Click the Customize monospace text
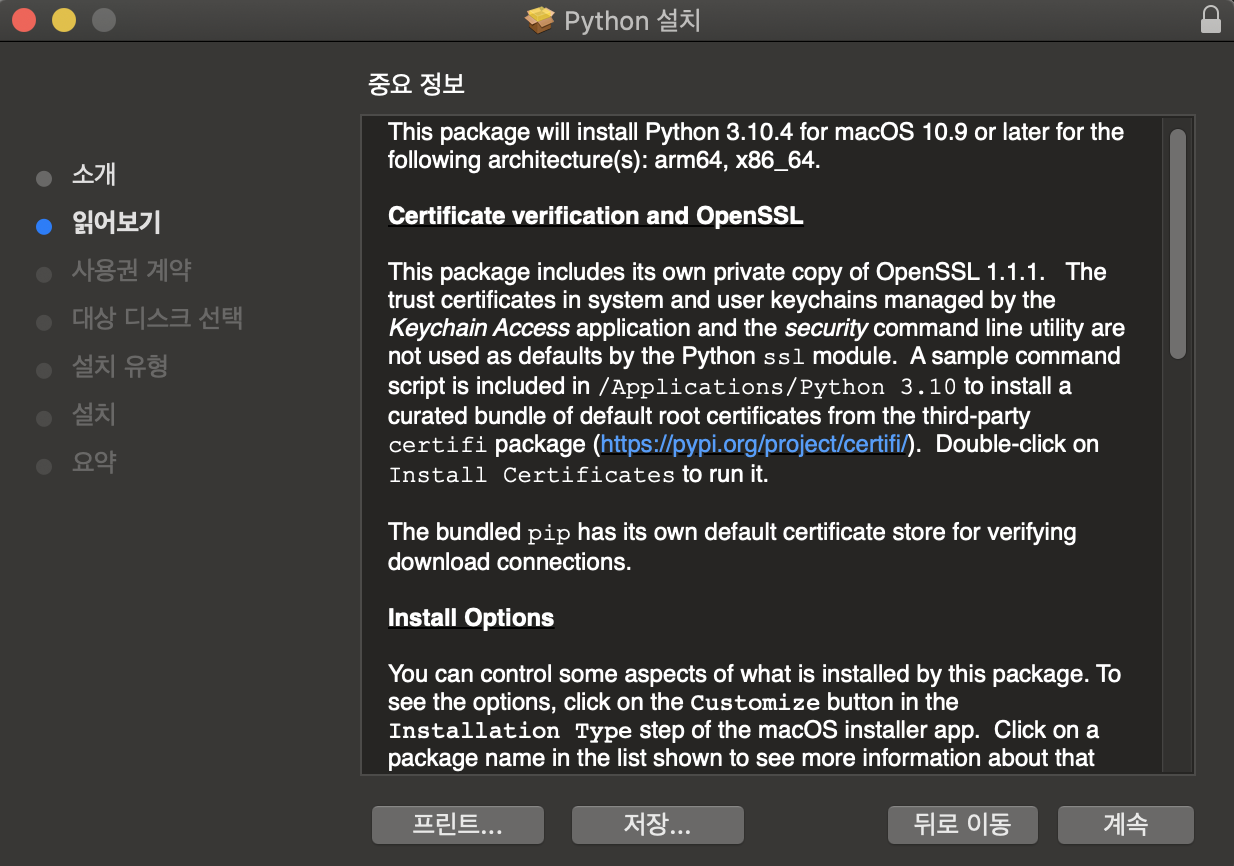Viewport: 1234px width, 866px height. pyautogui.click(x=755, y=702)
